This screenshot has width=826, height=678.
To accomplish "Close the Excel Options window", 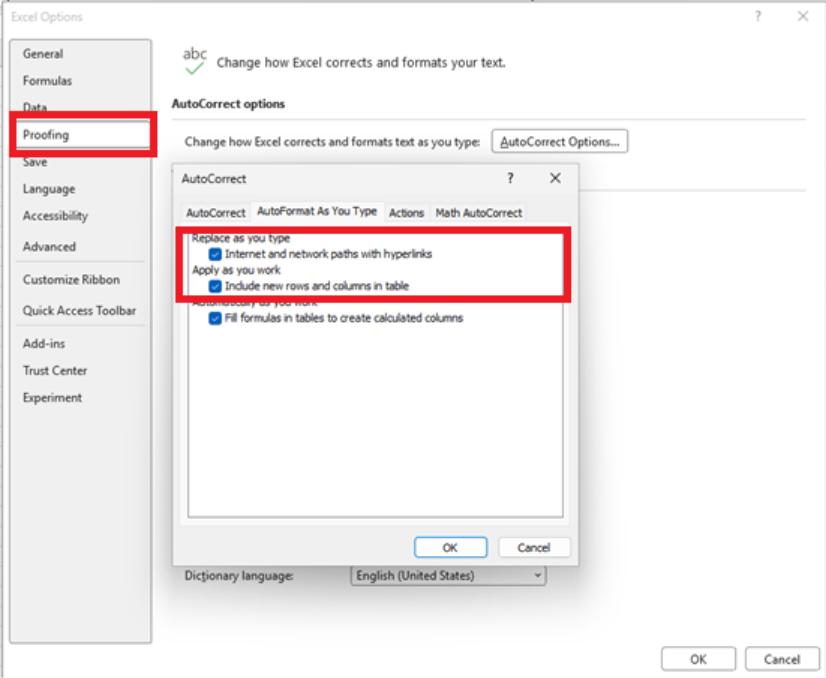I will (x=803, y=16).
